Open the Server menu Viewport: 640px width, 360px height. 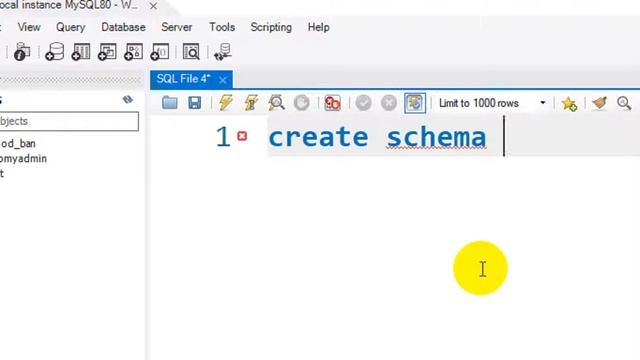[176, 27]
